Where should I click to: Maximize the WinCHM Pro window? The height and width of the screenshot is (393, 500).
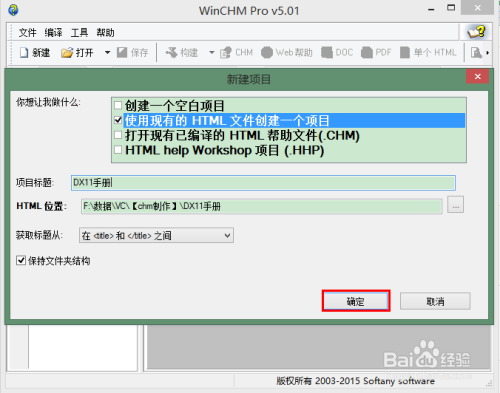coord(451,8)
